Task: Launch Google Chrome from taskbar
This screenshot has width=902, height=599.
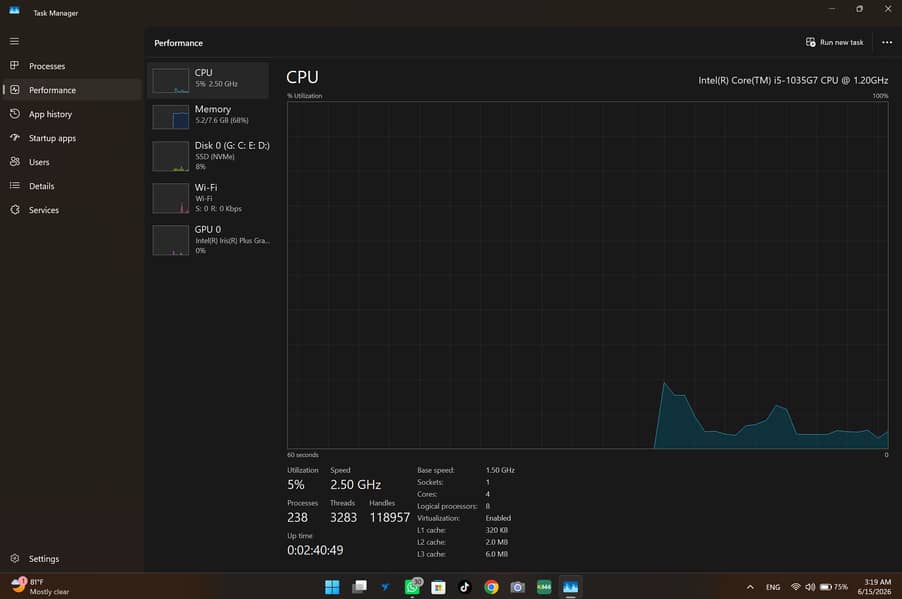Action: pyautogui.click(x=491, y=587)
